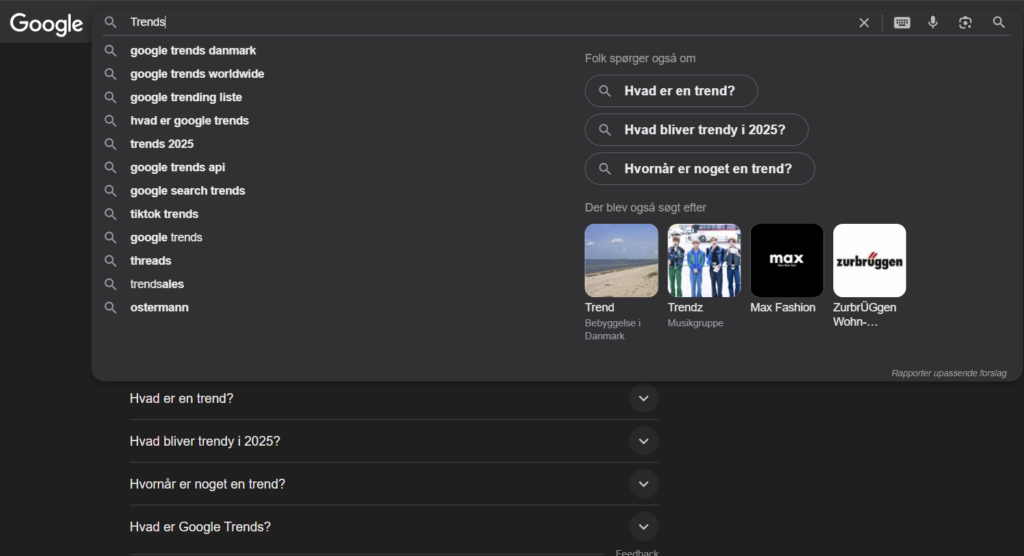Choose suggestion google trending liste
Screen dimensions: 1024x556
pos(185,97)
